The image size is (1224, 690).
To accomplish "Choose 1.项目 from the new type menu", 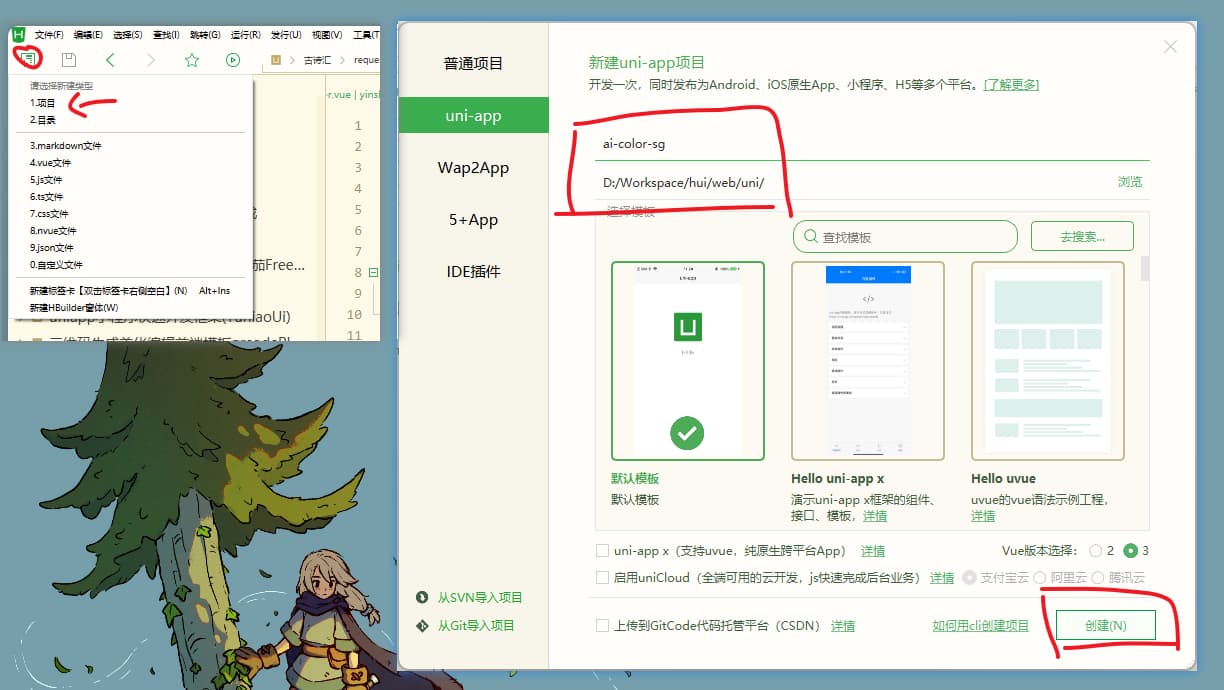I will [43, 103].
